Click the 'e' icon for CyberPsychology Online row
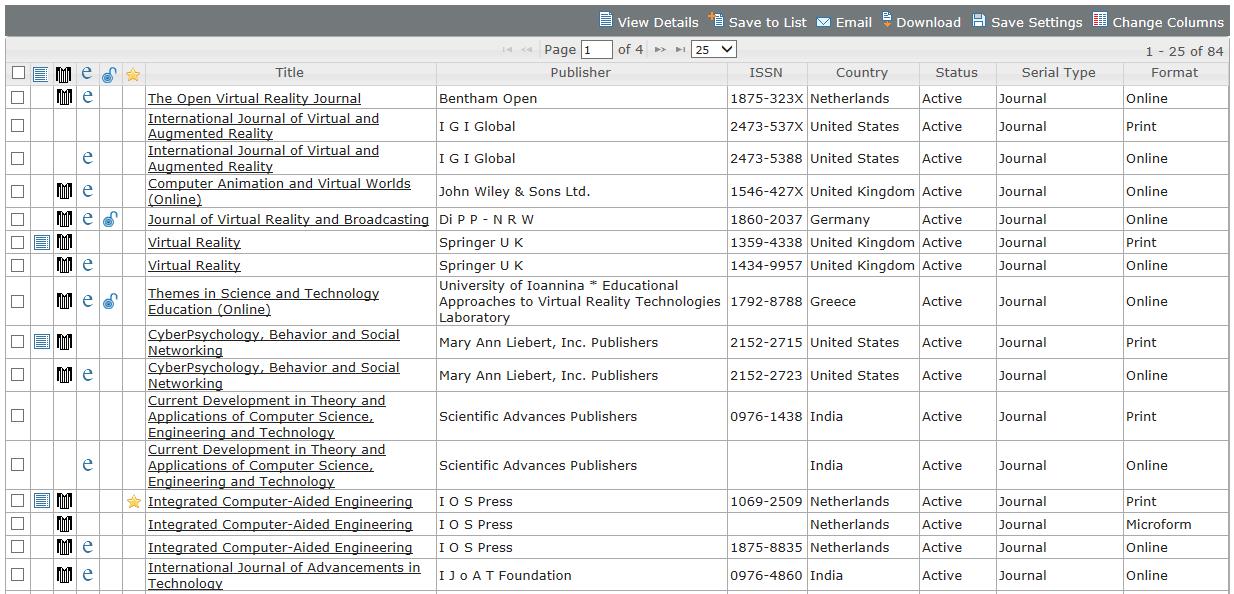The image size is (1234, 594). coord(87,375)
